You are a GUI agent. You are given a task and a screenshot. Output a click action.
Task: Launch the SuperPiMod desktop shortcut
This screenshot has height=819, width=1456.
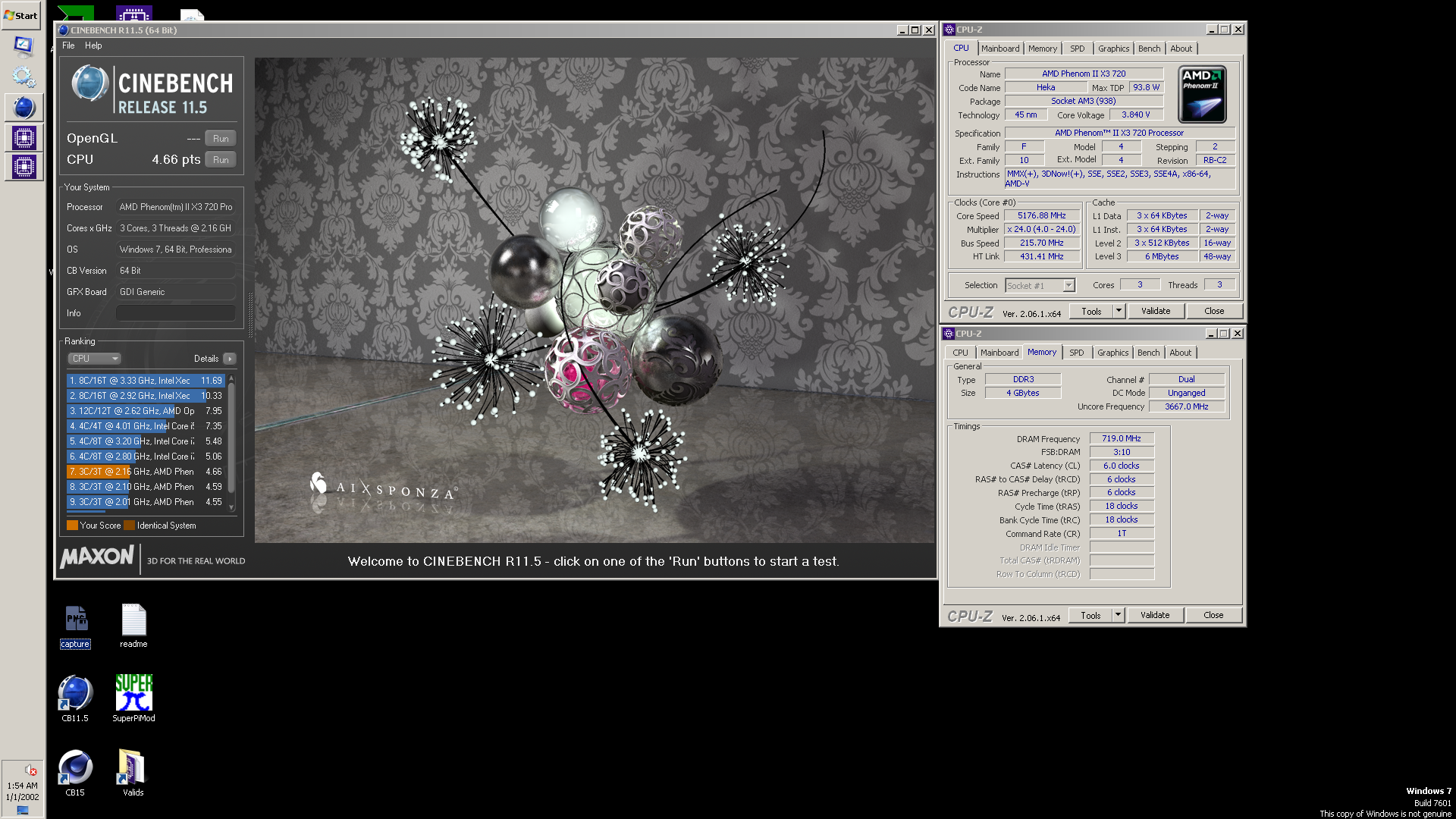[133, 698]
